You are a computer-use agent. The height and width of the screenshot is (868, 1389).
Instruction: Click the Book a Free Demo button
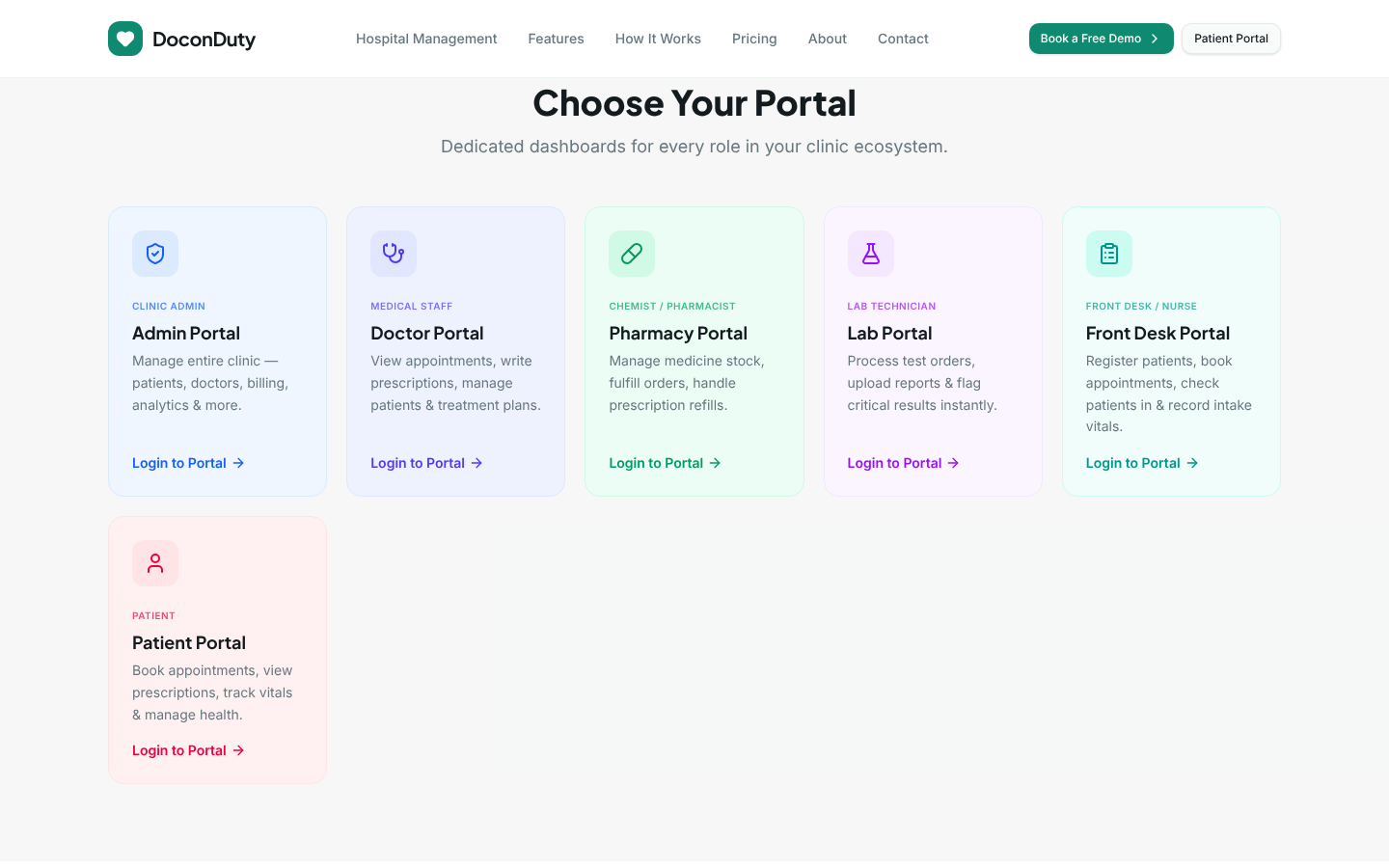[1102, 39]
